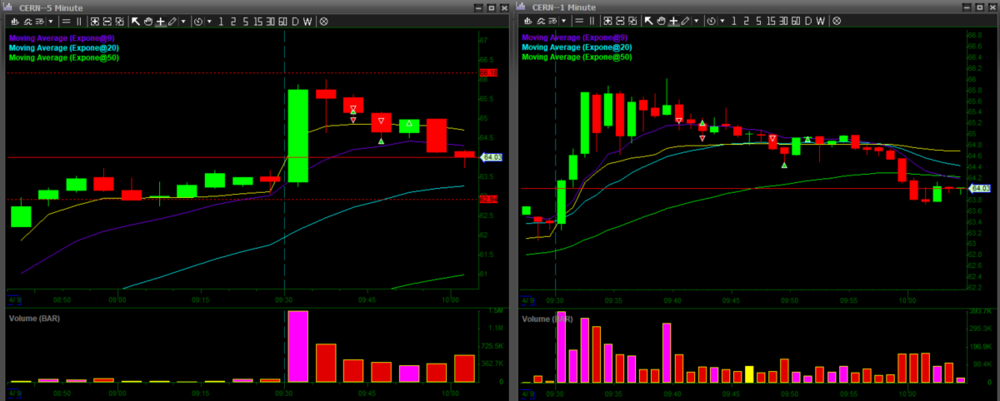The image size is (1000, 401).
Task: Click the clock icon in 1 Minute toolbar
Action: pyautogui.click(x=711, y=21)
